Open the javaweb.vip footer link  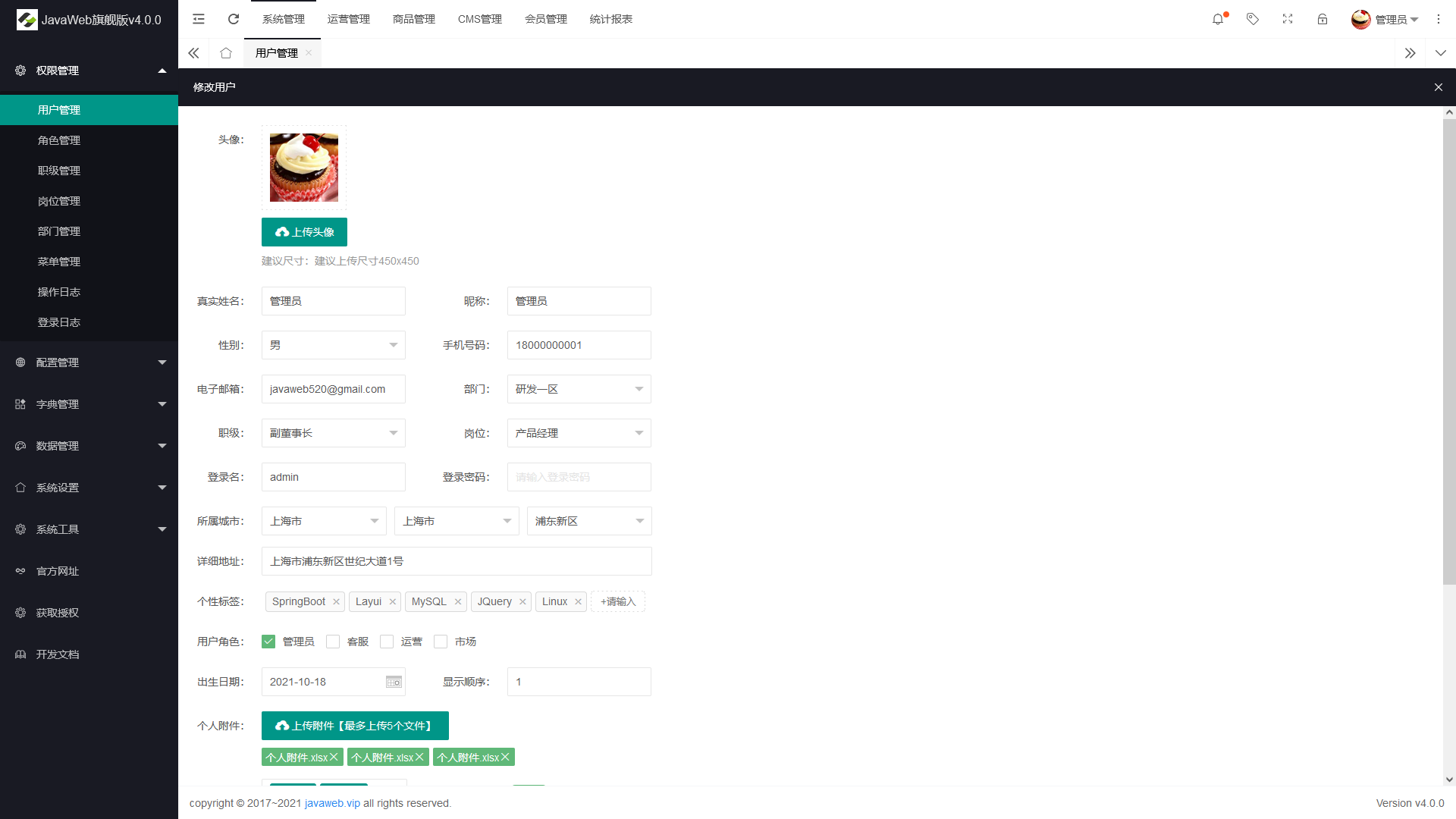point(332,803)
